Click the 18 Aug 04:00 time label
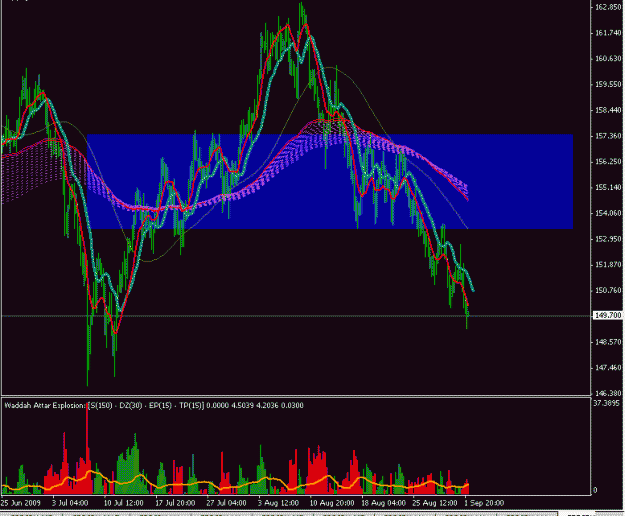 click(383, 503)
